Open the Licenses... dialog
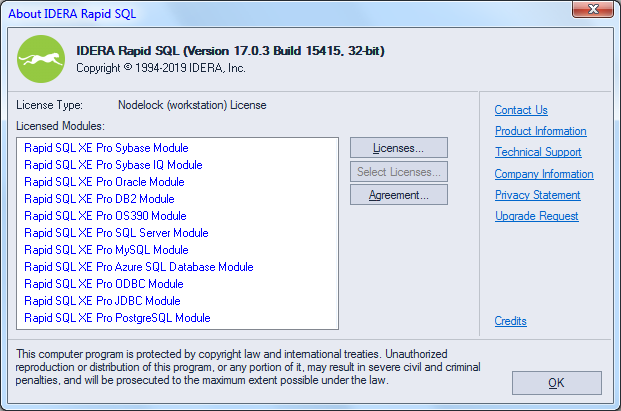621x411 pixels. tap(399, 148)
